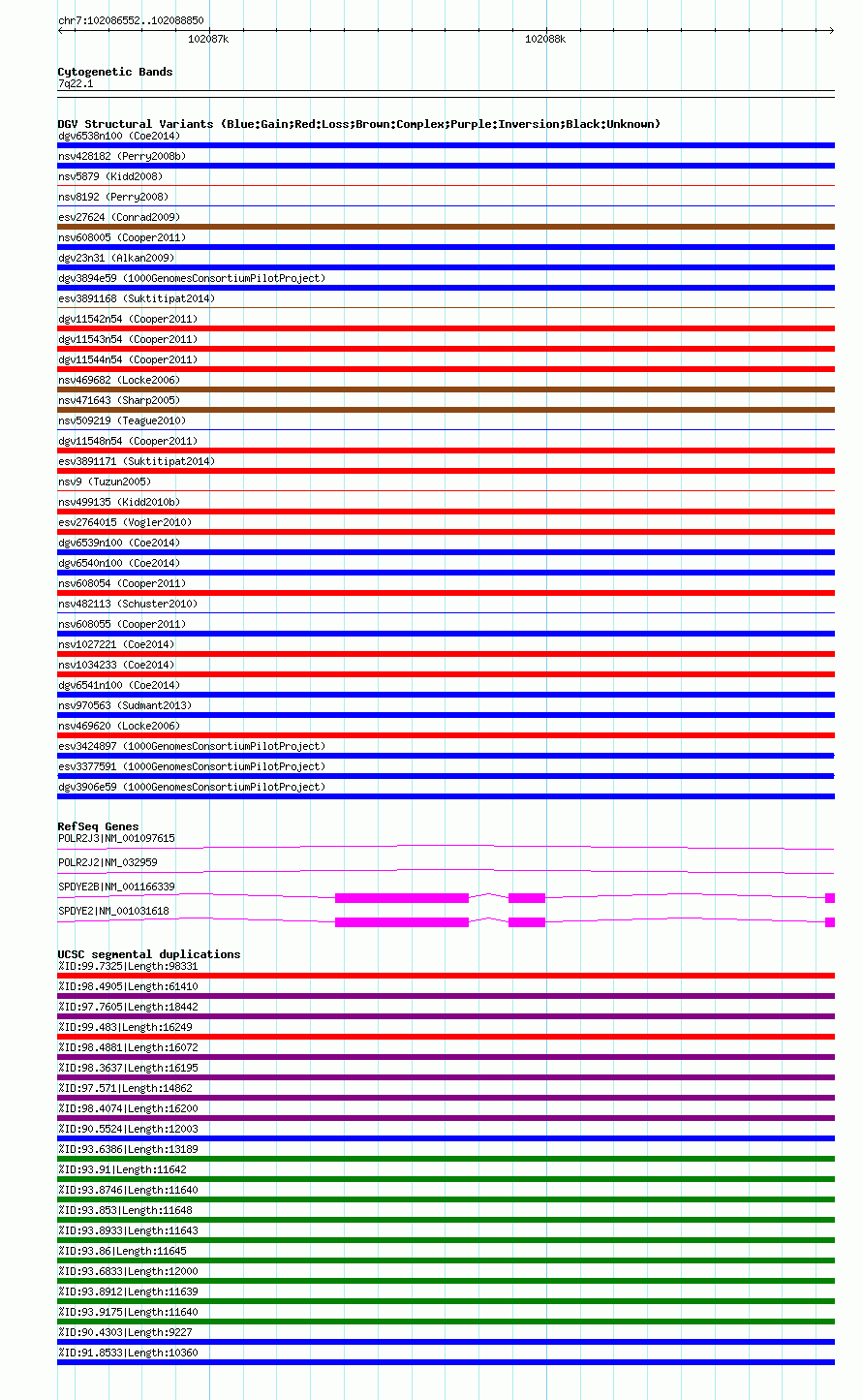Viewport: 862px width, 1400px height.
Task: Open duplication %ID:97.7605|Length:18442 label
Action: click(x=128, y=1007)
